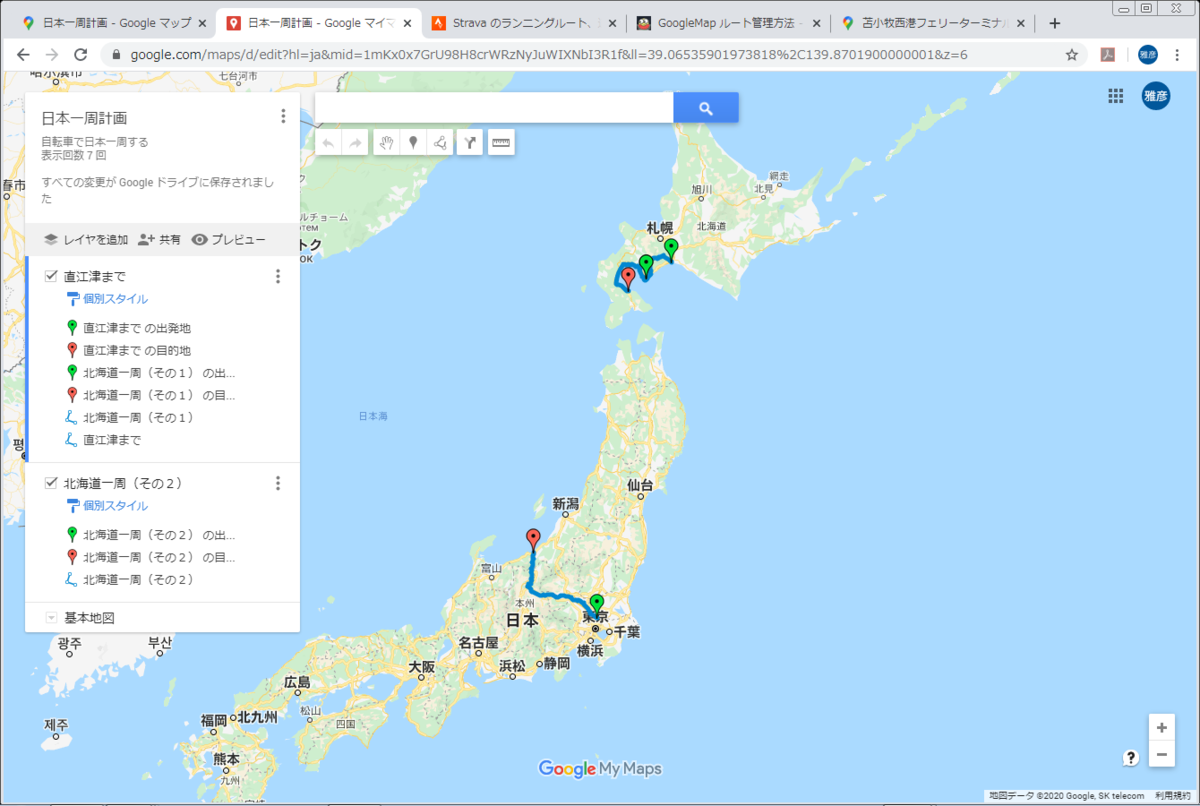Select 直江津まで の出発地 list item
This screenshot has width=1200, height=806.
tap(137, 327)
